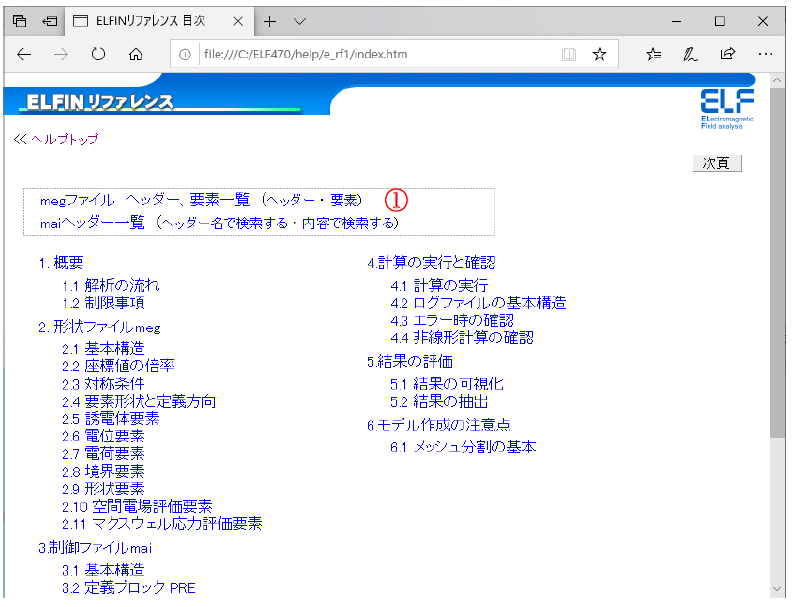Screen dimensions: 792x607
Task: Click the scrollbar up arrow
Action: 777,80
